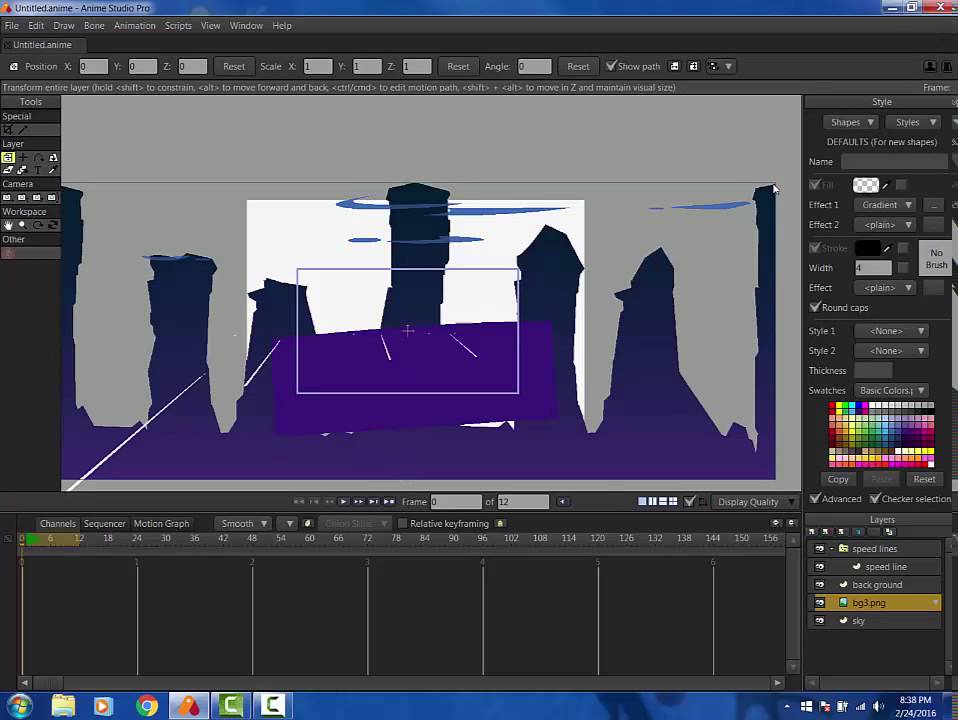Pick a color from the swatches palette
Viewport: 958px width, 720px height.
pos(881,435)
